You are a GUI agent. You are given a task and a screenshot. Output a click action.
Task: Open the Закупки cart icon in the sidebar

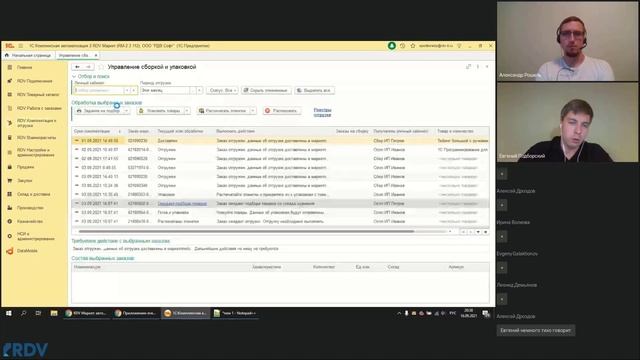[10, 180]
